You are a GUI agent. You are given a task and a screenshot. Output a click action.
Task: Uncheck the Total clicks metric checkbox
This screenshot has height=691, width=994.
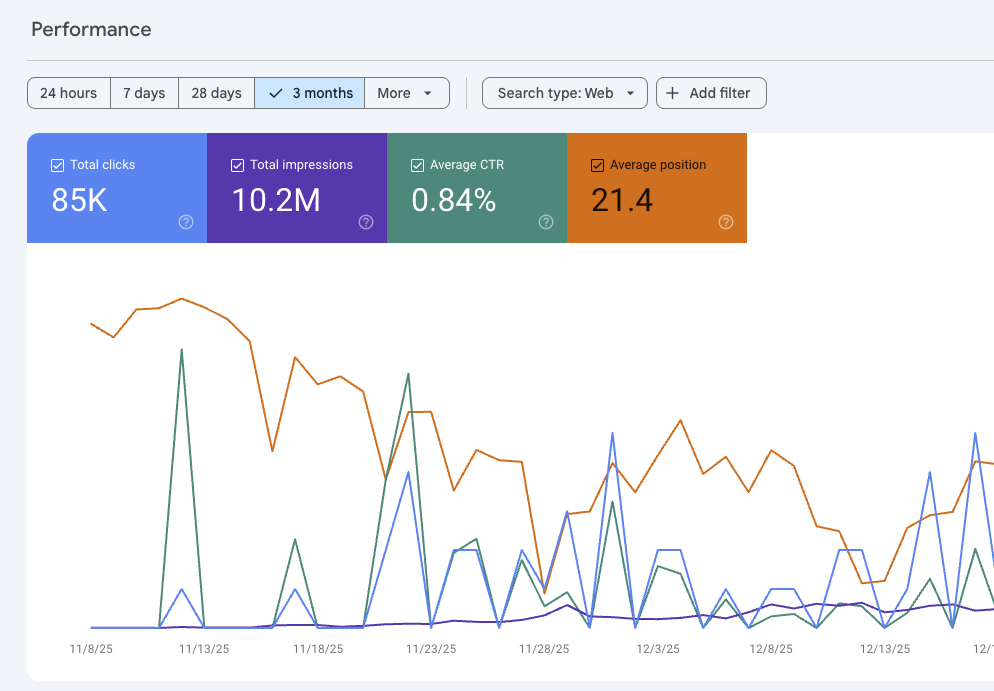point(57,164)
